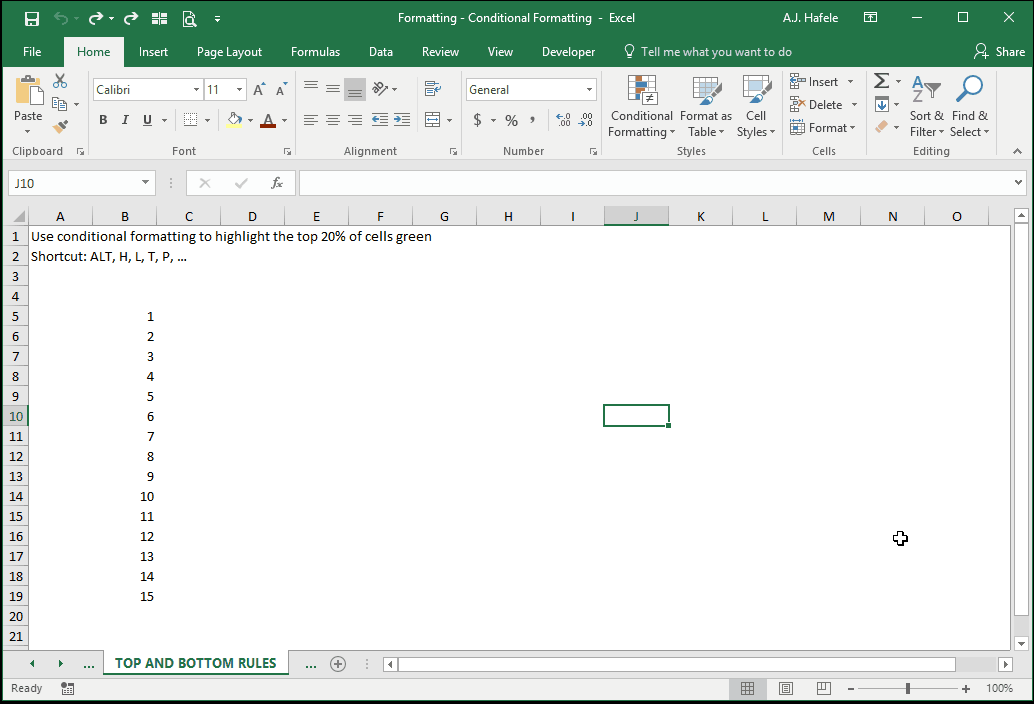The width and height of the screenshot is (1034, 704).
Task: Increase font size with the larger A icon
Action: pos(260,90)
